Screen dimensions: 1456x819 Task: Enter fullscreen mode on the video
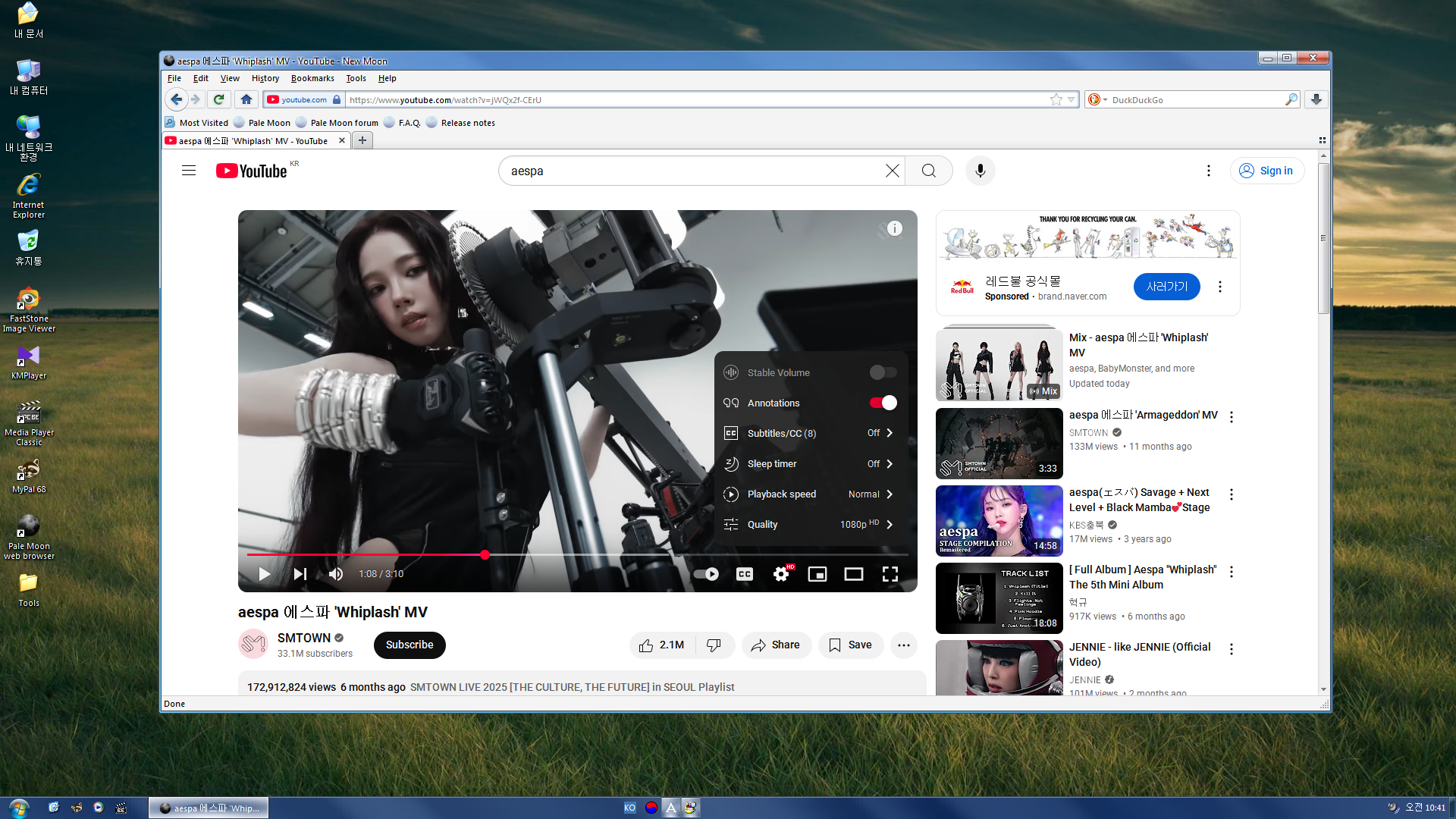click(890, 574)
